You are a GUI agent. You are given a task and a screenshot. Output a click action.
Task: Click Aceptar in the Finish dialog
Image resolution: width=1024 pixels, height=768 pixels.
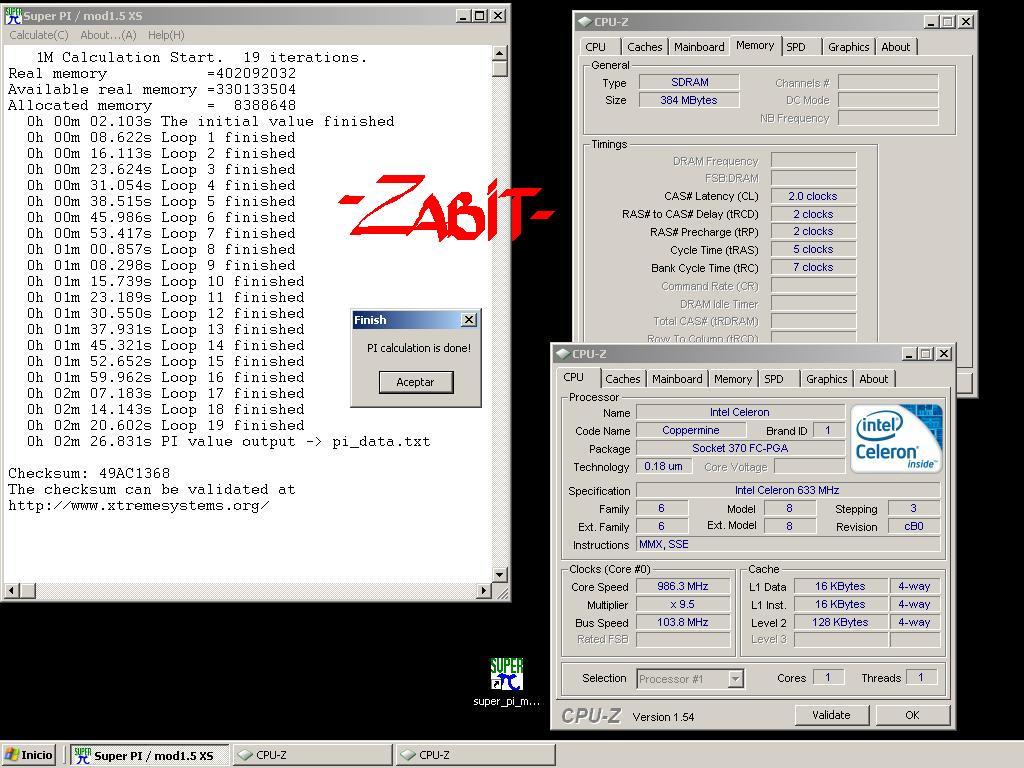(x=415, y=382)
